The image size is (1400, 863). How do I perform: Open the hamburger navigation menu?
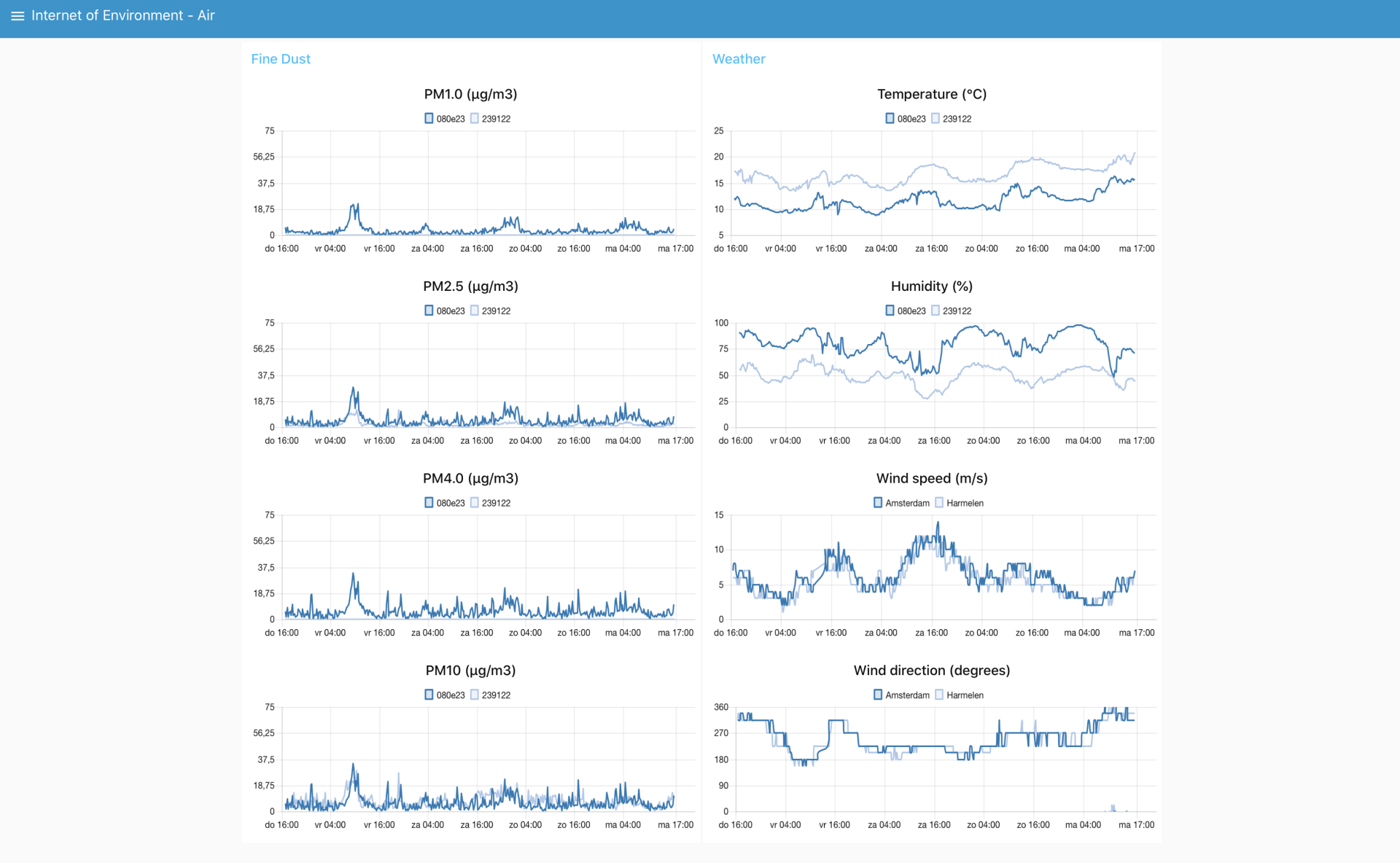(x=17, y=16)
